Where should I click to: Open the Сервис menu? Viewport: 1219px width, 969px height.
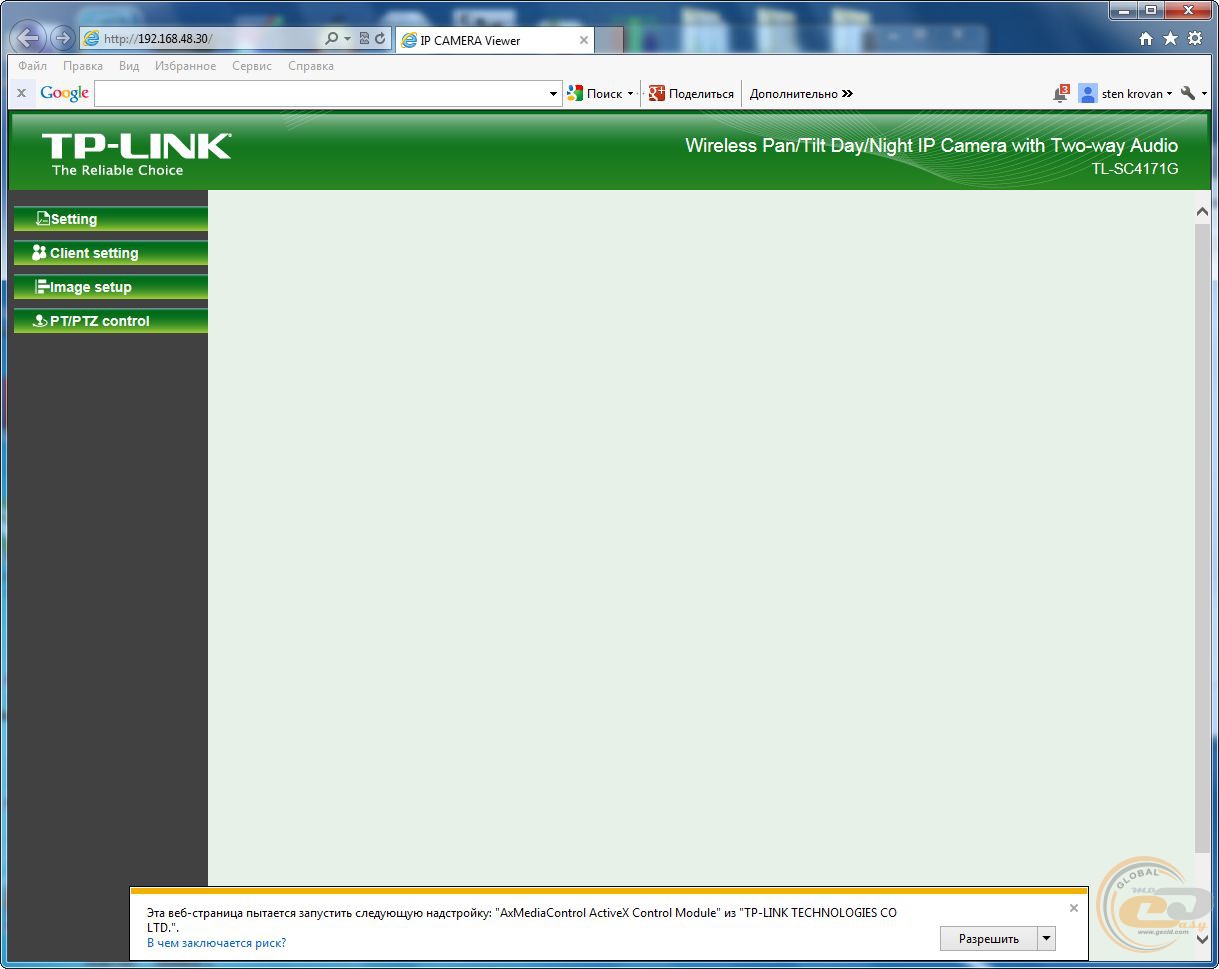(252, 66)
